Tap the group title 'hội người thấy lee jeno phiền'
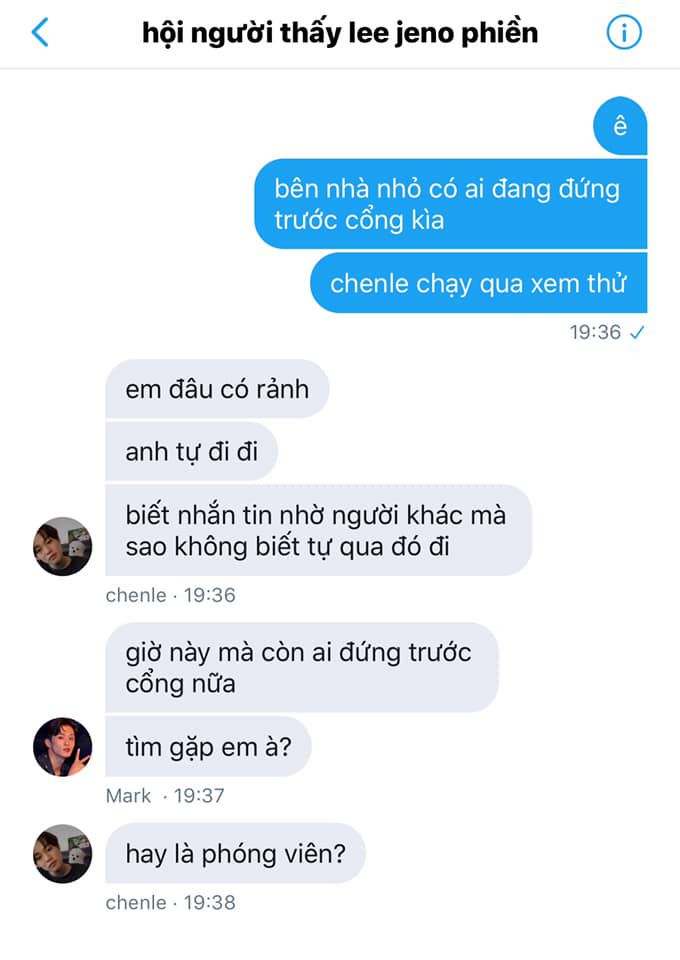 coord(340,33)
